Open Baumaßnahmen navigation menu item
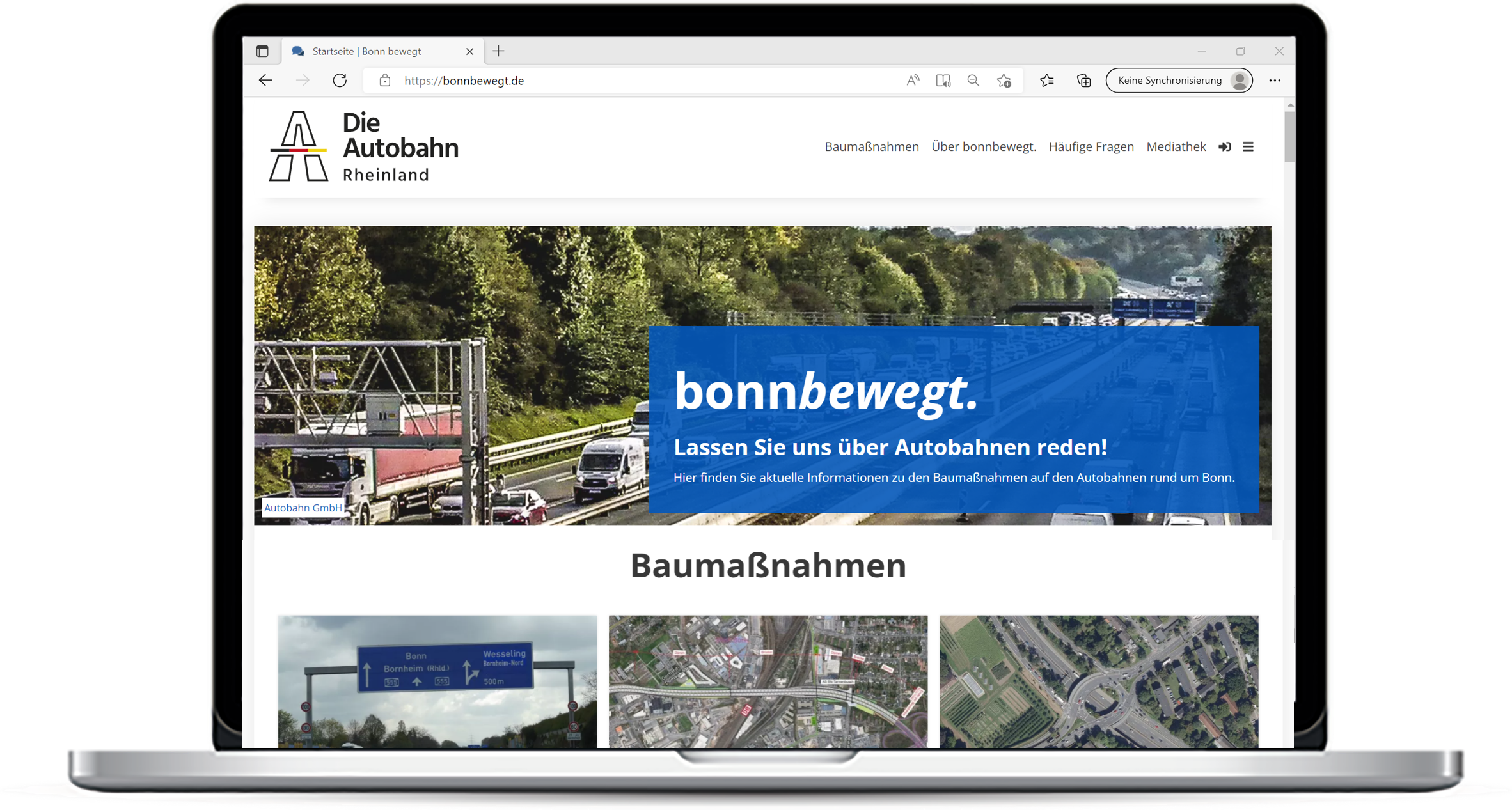Viewport: 1512px width, 810px height. pyautogui.click(x=869, y=148)
